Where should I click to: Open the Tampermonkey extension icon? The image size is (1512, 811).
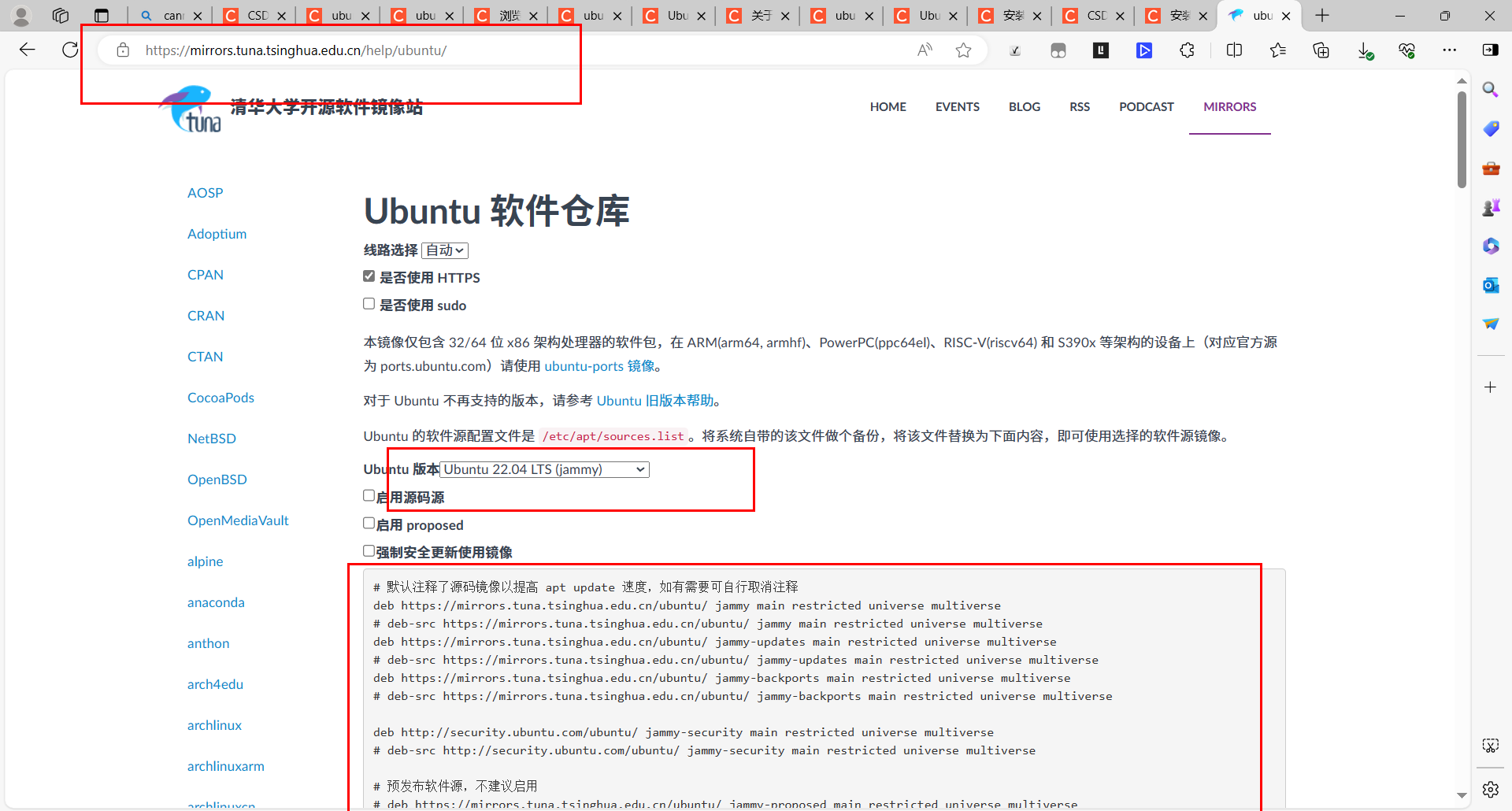click(x=1058, y=50)
